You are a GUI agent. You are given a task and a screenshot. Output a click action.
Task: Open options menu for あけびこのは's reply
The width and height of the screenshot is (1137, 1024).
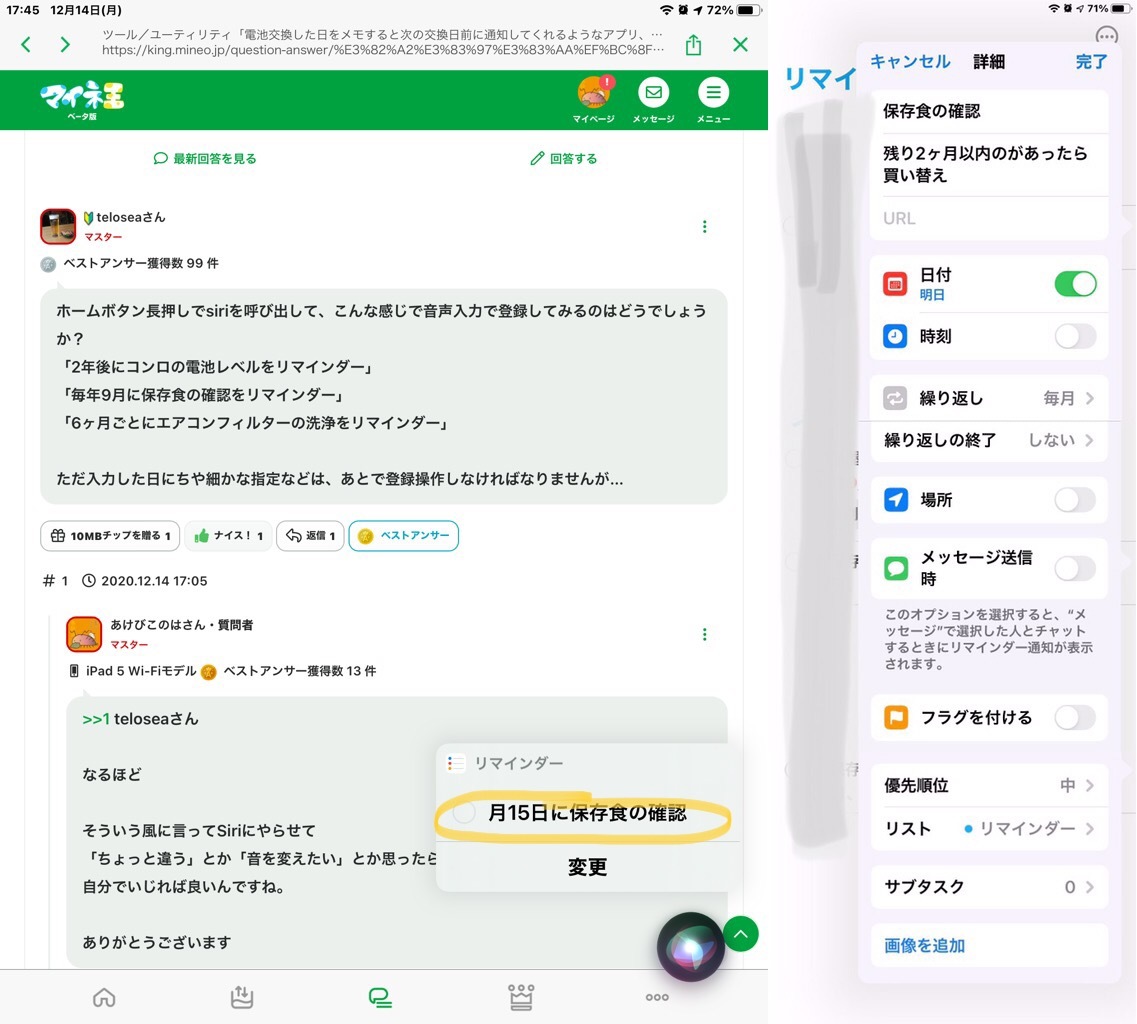click(x=704, y=635)
